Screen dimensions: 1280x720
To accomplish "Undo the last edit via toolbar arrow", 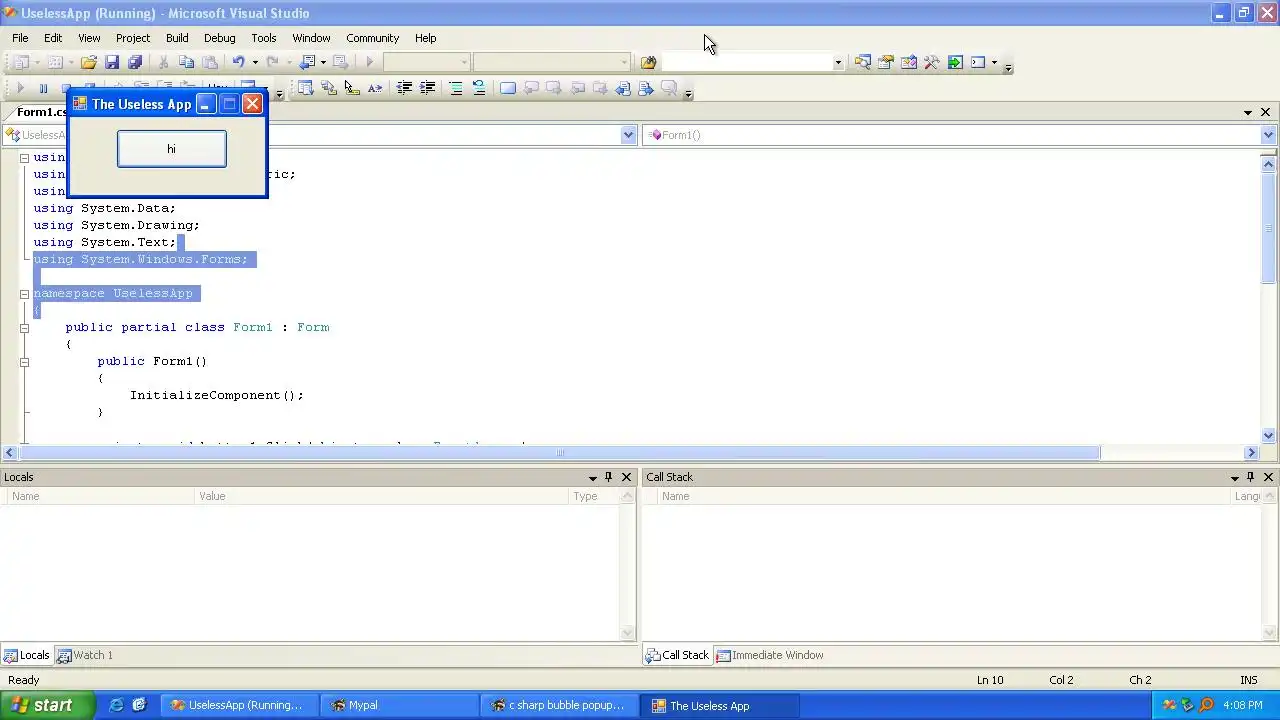I will coord(238,62).
